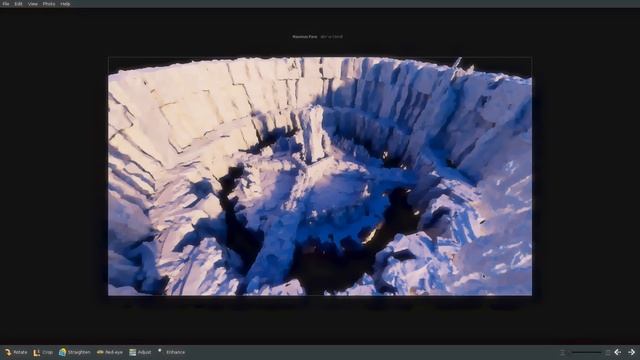Go to the next photo
Screen dimensions: 640x360
[x=631, y=352]
